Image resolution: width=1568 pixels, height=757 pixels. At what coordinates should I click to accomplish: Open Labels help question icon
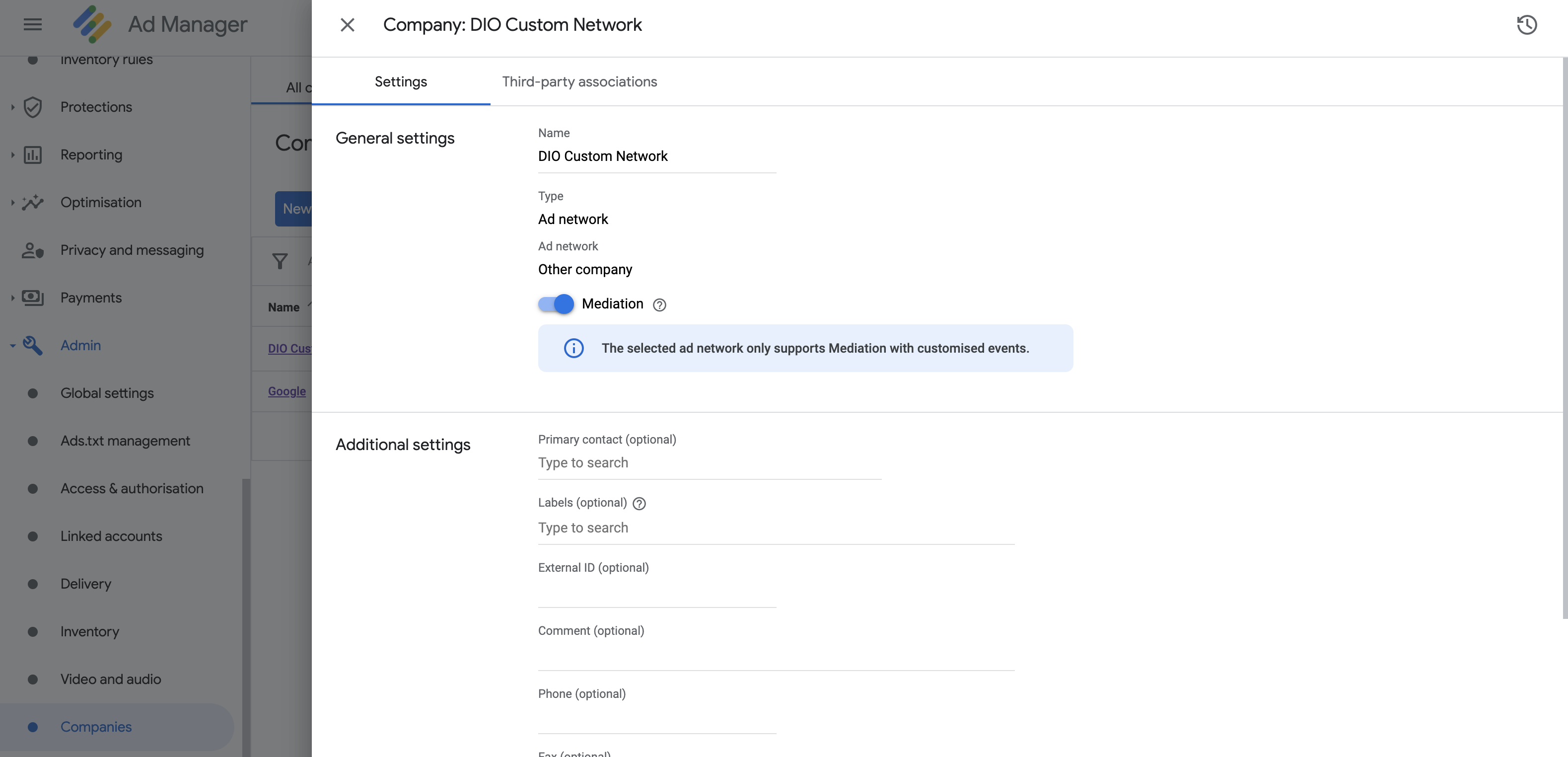[639, 504]
